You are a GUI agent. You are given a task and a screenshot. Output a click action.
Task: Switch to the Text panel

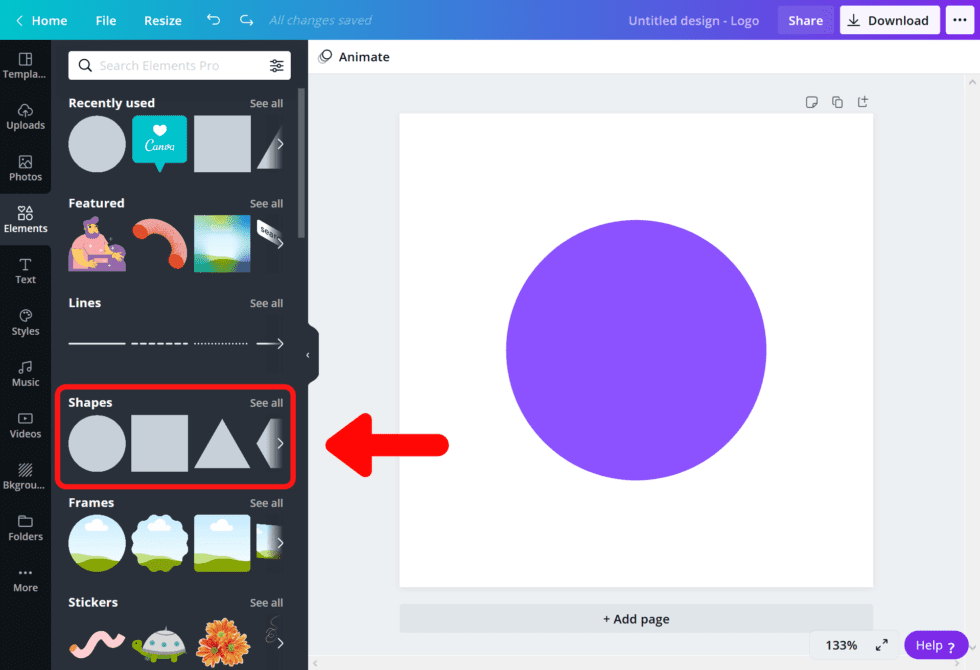(25, 268)
